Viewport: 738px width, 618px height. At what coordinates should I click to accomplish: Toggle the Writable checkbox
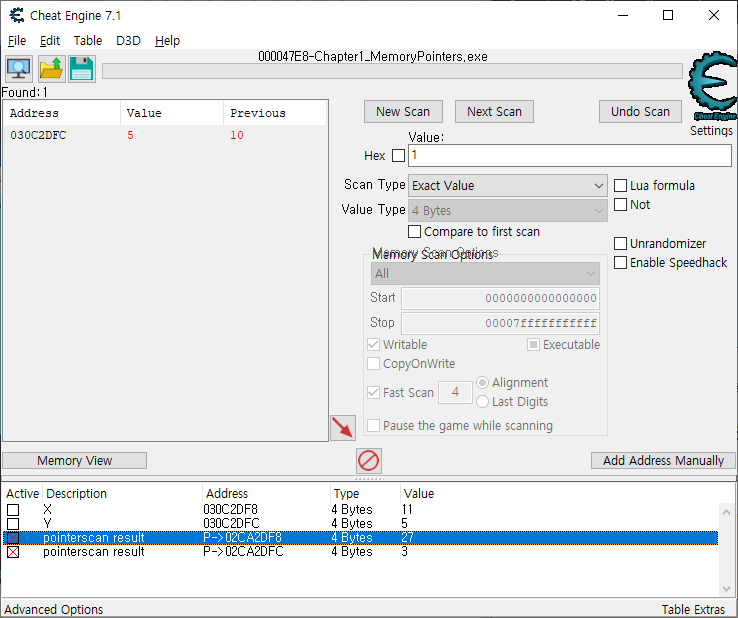(x=373, y=345)
